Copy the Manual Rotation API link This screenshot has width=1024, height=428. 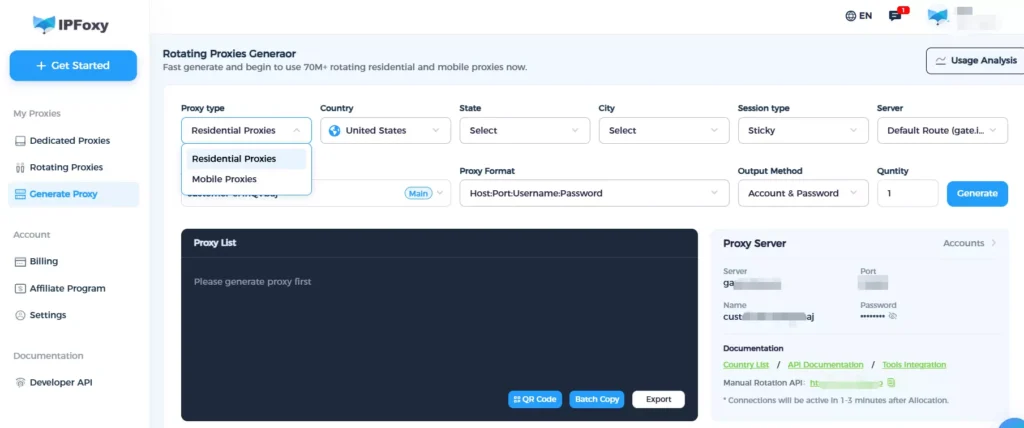coord(891,383)
